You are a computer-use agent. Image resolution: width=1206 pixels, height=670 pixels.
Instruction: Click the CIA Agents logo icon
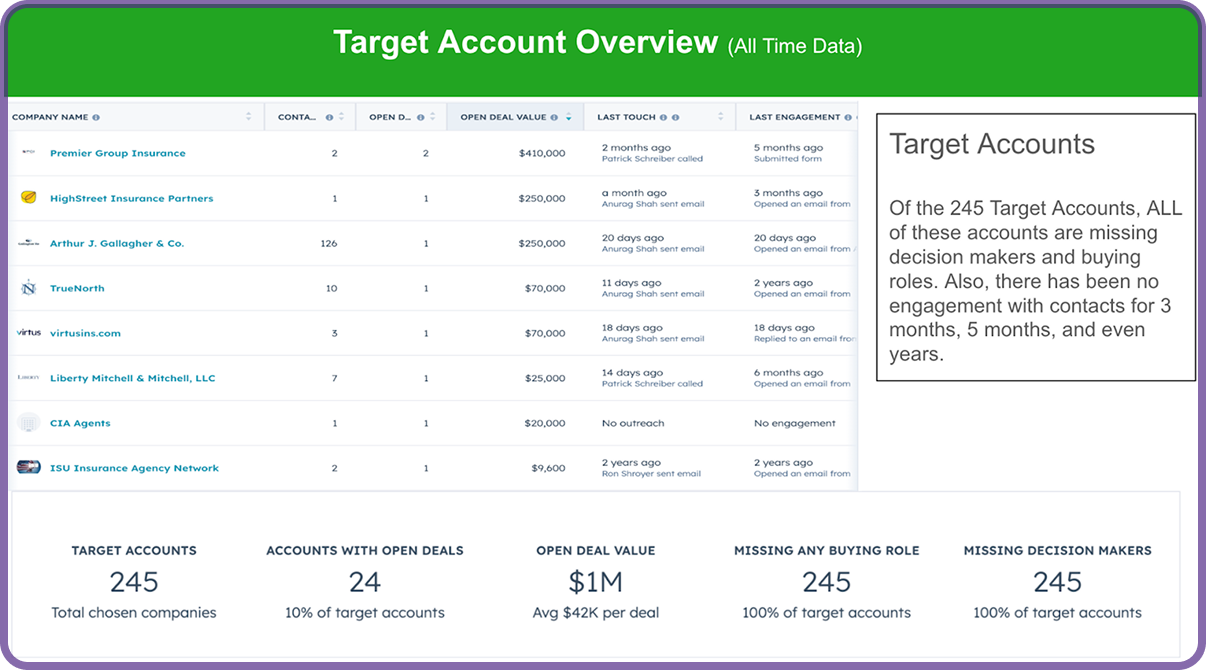pyautogui.click(x=28, y=423)
